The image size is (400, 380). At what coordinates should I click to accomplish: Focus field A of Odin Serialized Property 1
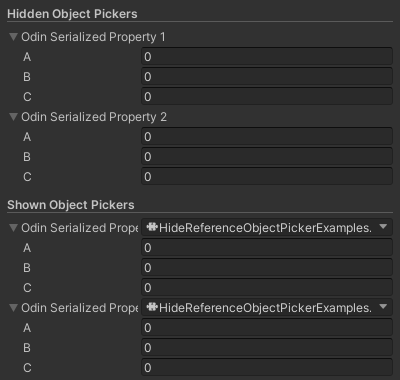(x=267, y=56)
